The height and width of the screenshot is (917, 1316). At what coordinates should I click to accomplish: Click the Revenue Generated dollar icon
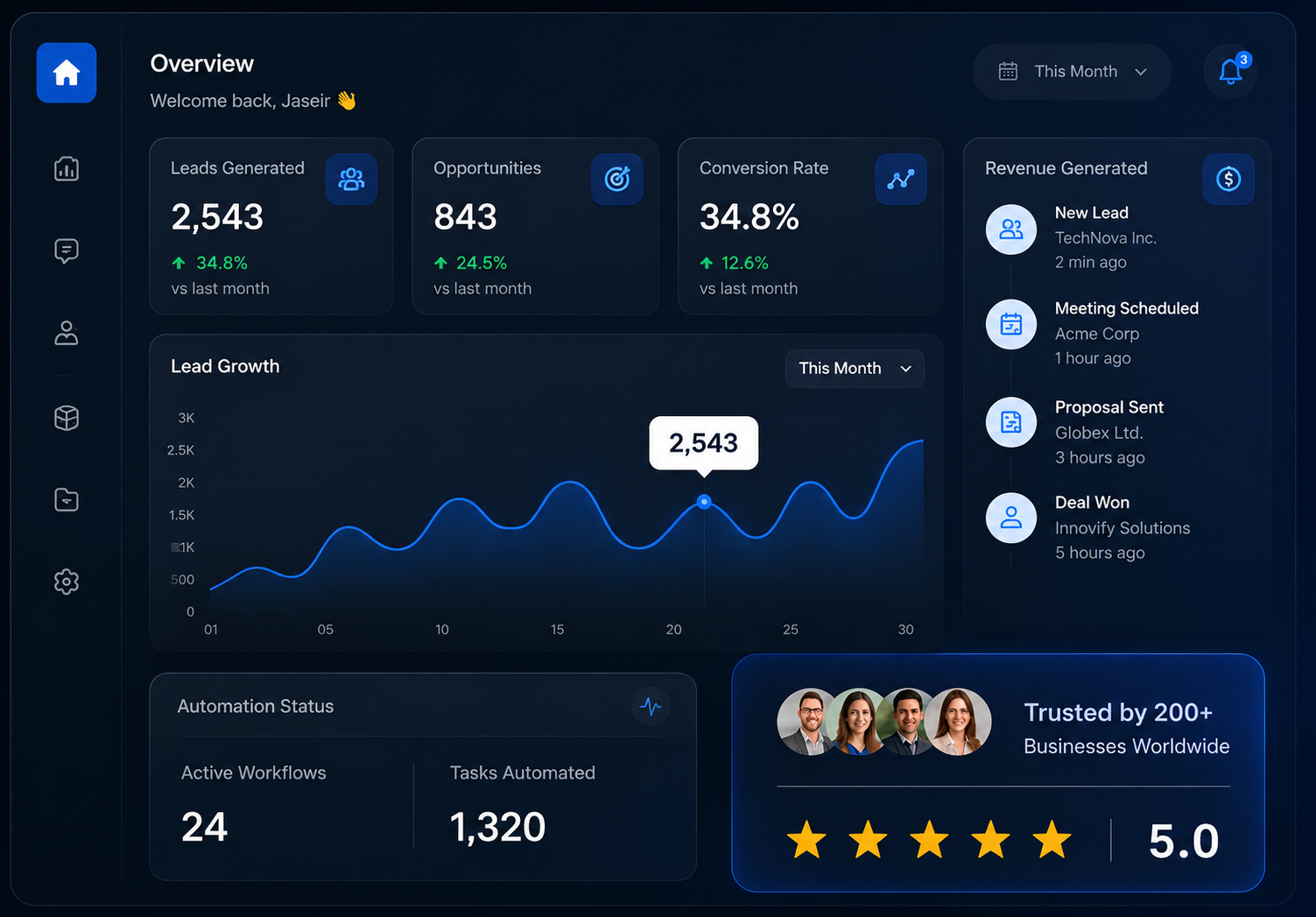pyautogui.click(x=1228, y=180)
